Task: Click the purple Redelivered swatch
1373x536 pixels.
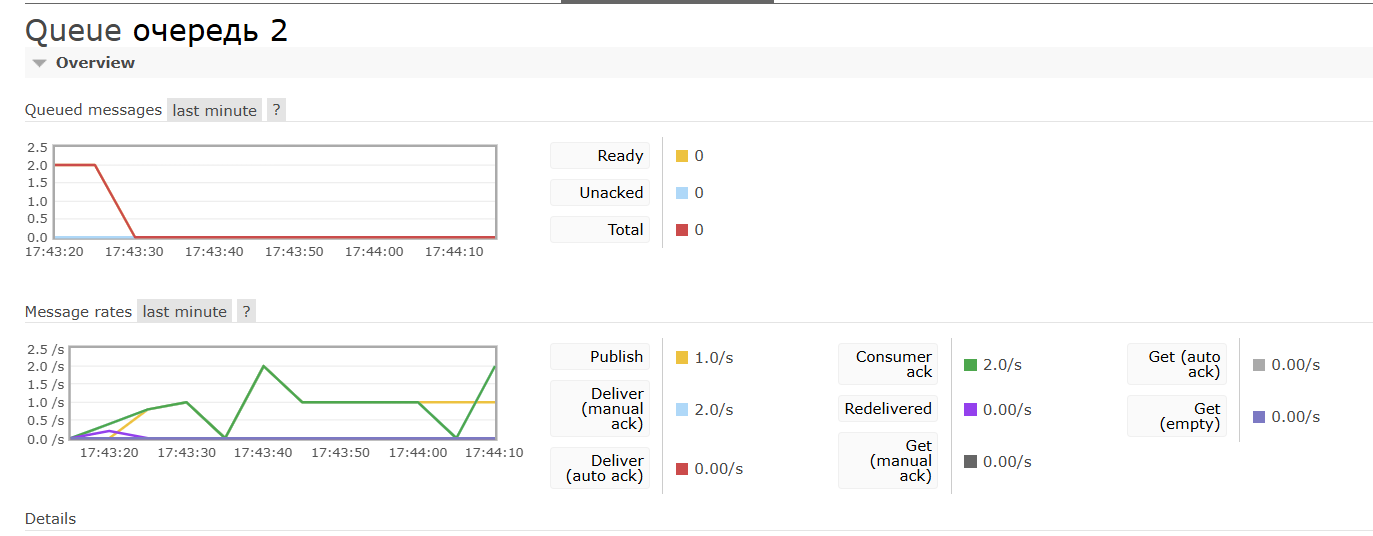Action: (970, 410)
